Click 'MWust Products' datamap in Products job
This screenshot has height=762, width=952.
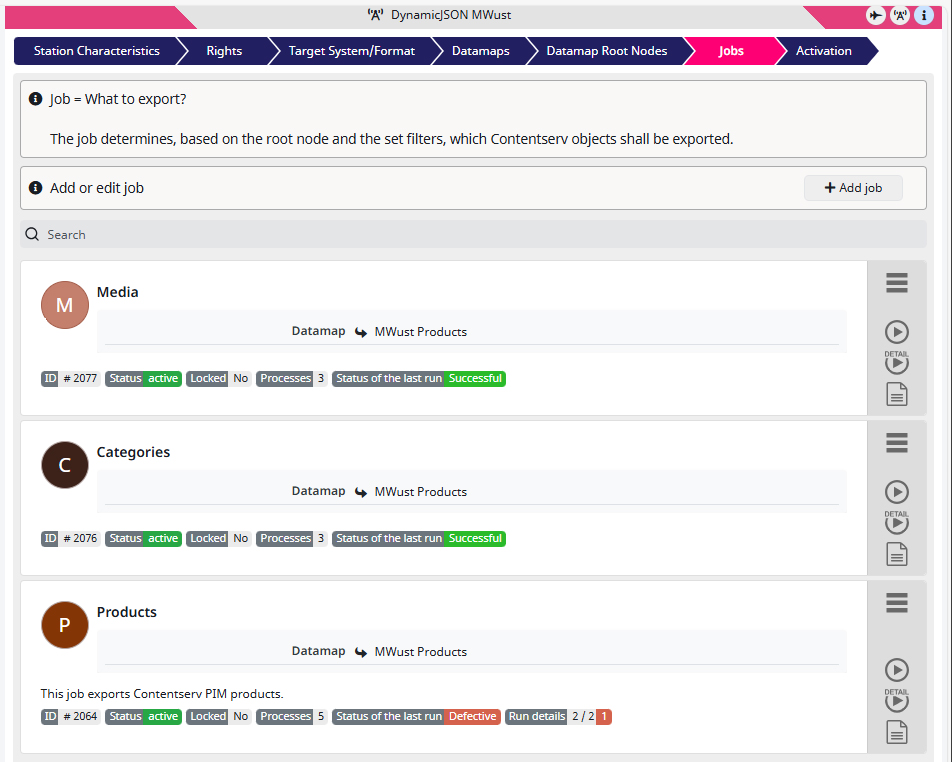pyautogui.click(x=421, y=652)
